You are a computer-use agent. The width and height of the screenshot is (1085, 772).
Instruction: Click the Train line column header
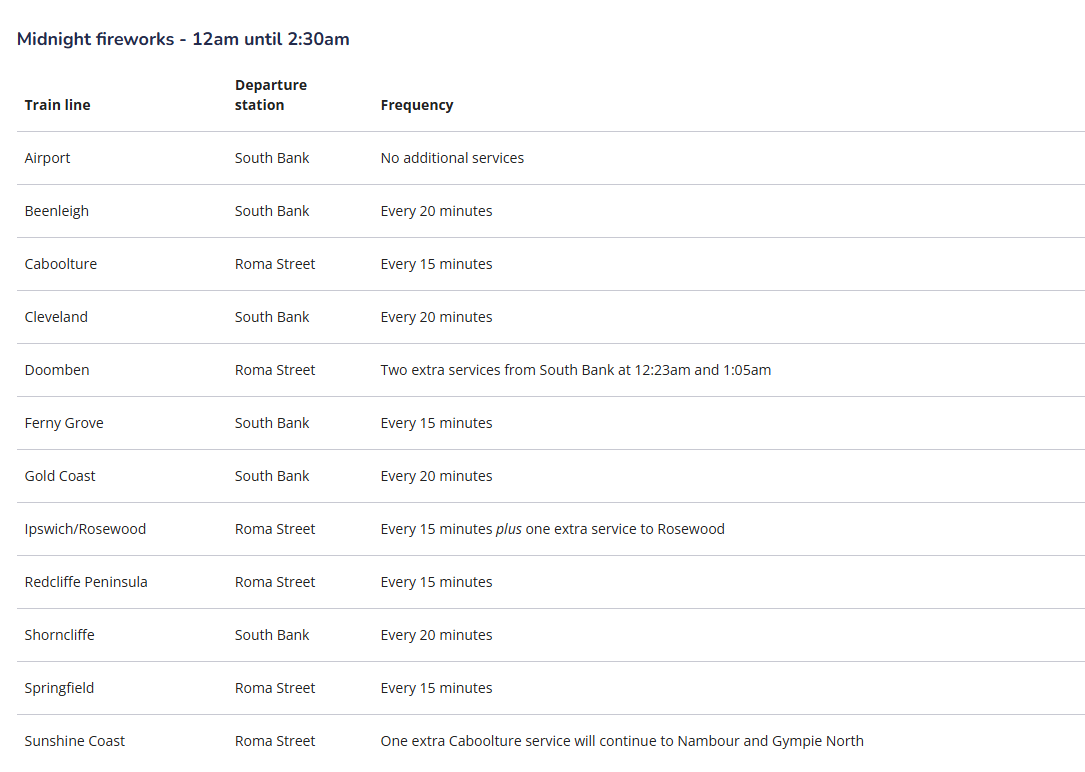click(57, 105)
